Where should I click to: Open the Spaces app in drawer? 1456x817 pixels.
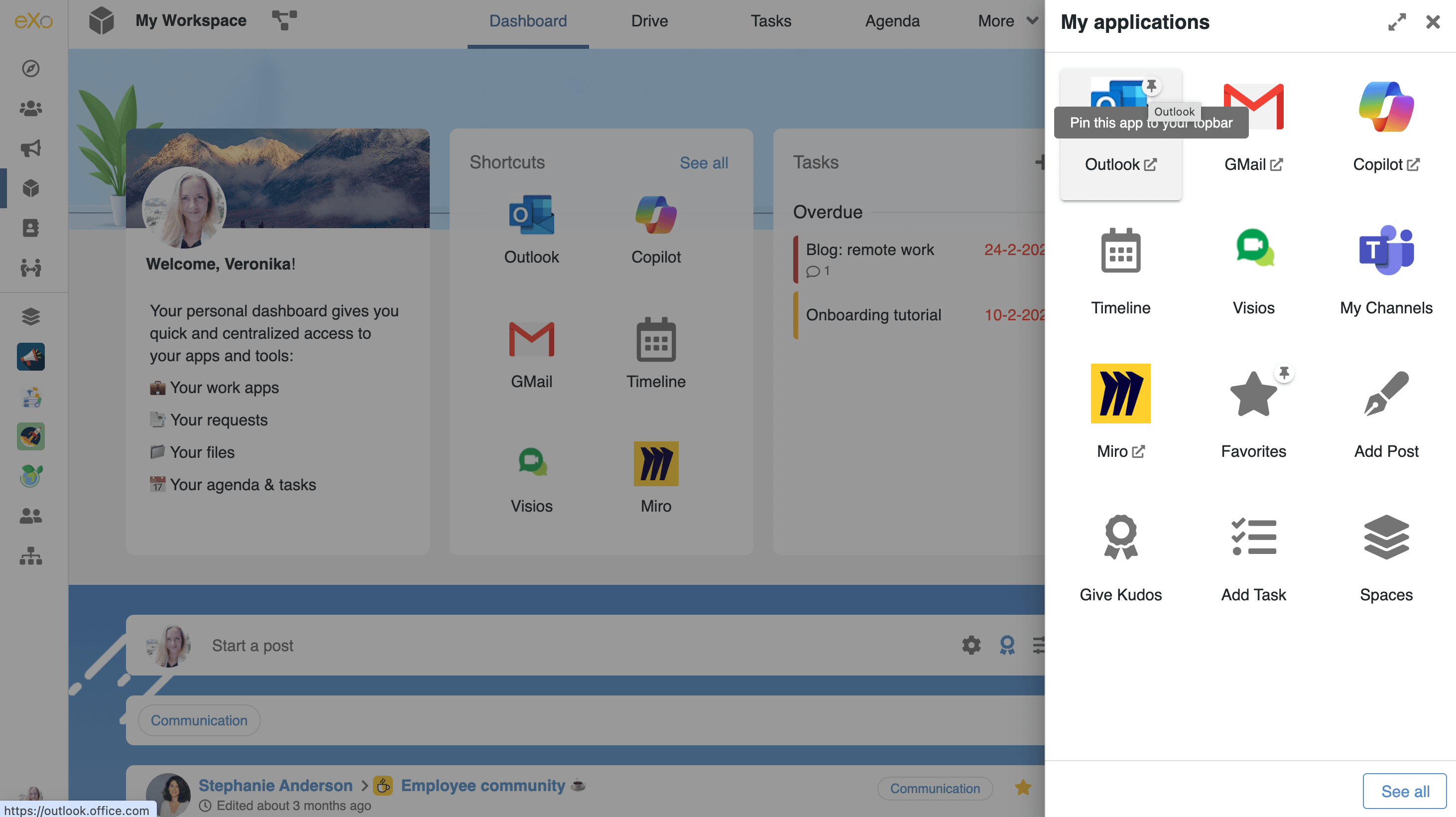(x=1386, y=537)
